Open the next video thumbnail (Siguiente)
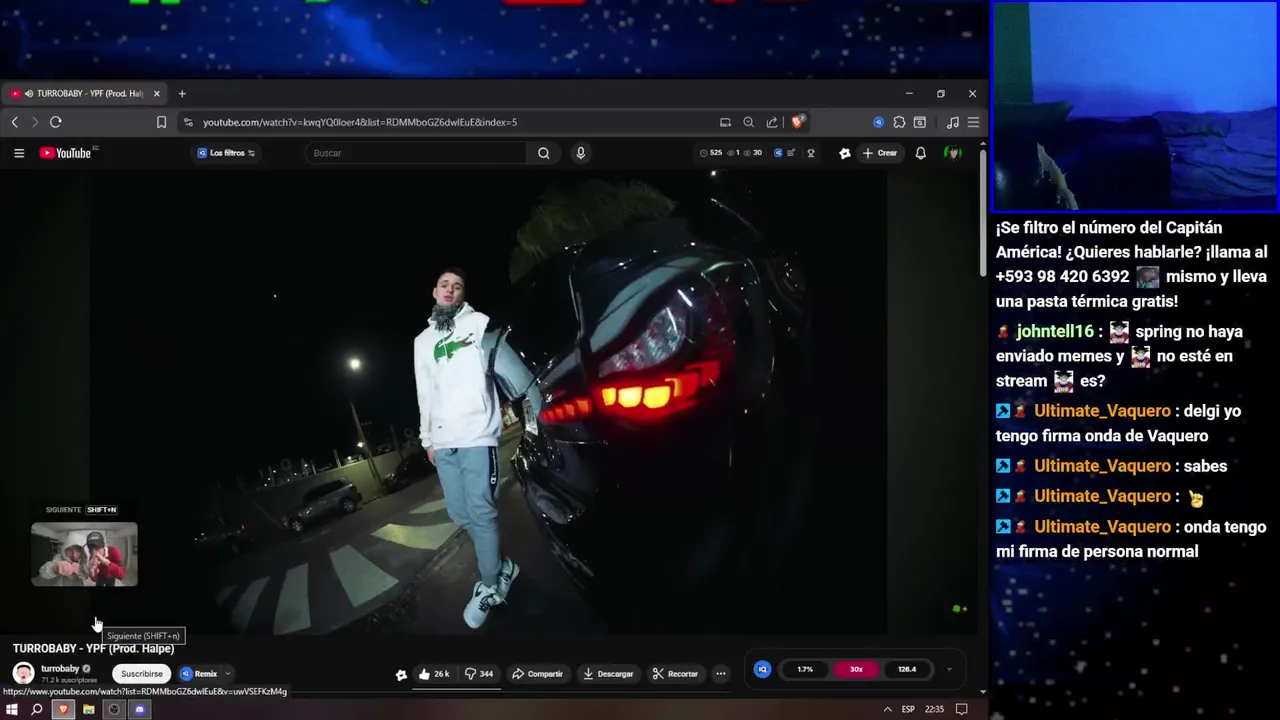The image size is (1280, 720). point(84,554)
